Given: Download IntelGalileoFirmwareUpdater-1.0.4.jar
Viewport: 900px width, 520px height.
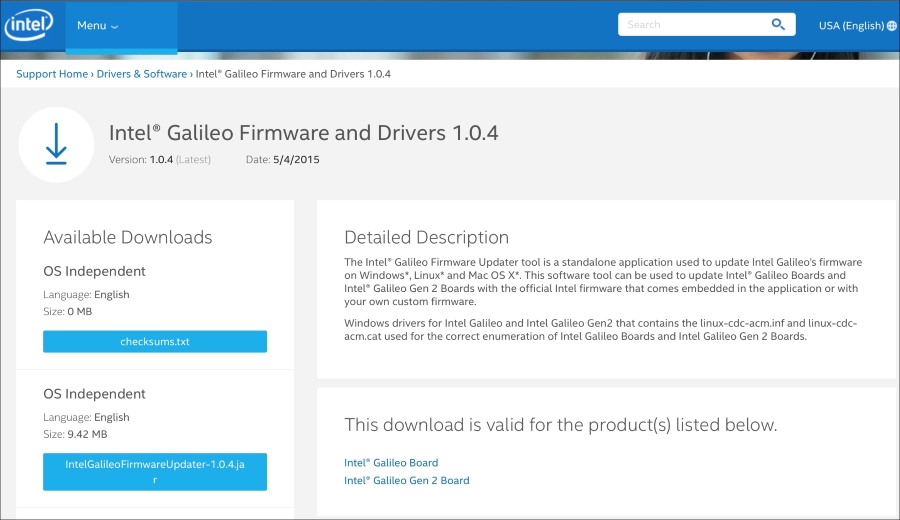Looking at the screenshot, I should pos(155,472).
